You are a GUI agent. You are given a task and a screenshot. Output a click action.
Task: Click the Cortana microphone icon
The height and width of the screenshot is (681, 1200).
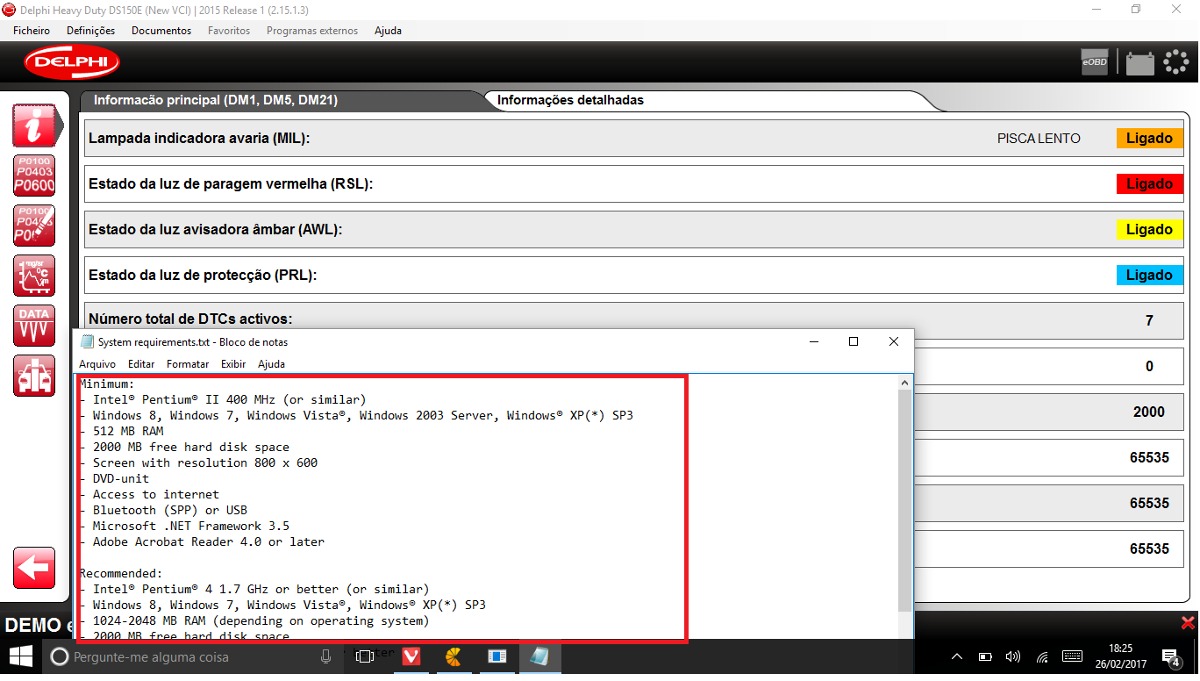click(326, 657)
